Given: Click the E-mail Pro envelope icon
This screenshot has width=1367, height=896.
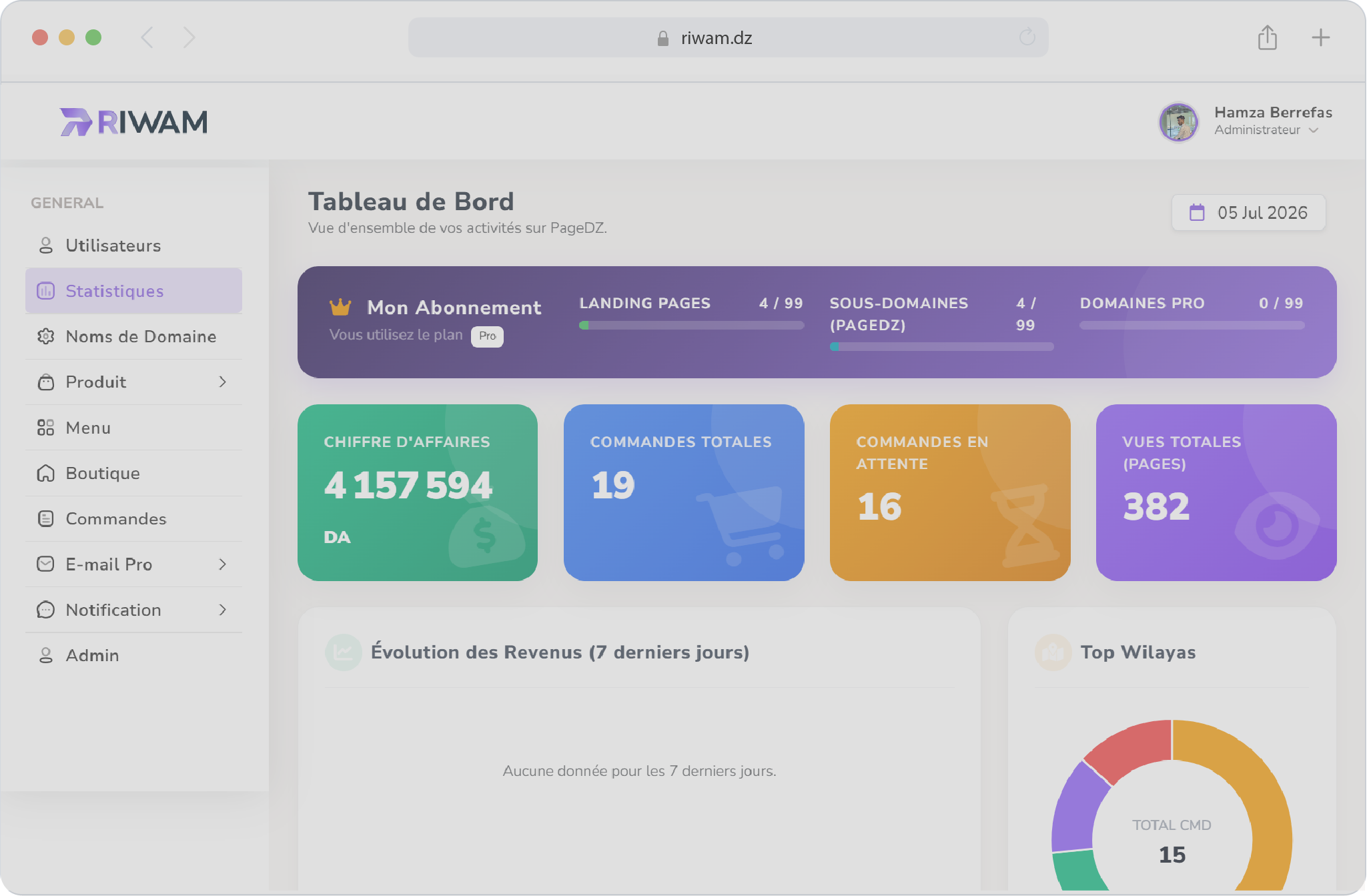Looking at the screenshot, I should 45,564.
